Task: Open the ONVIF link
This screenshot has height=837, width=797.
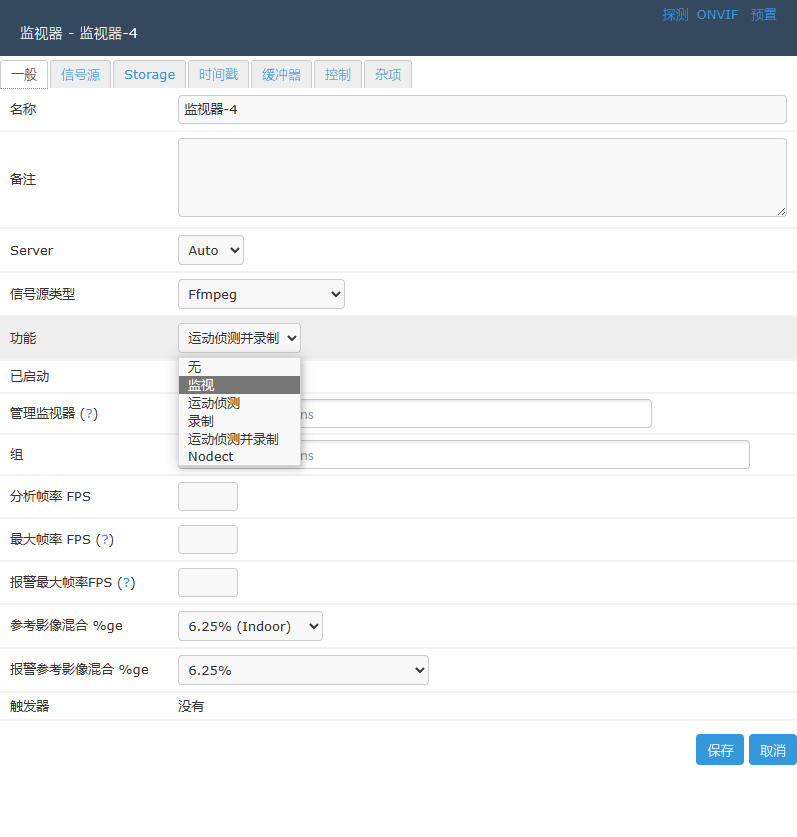Action: 718,15
